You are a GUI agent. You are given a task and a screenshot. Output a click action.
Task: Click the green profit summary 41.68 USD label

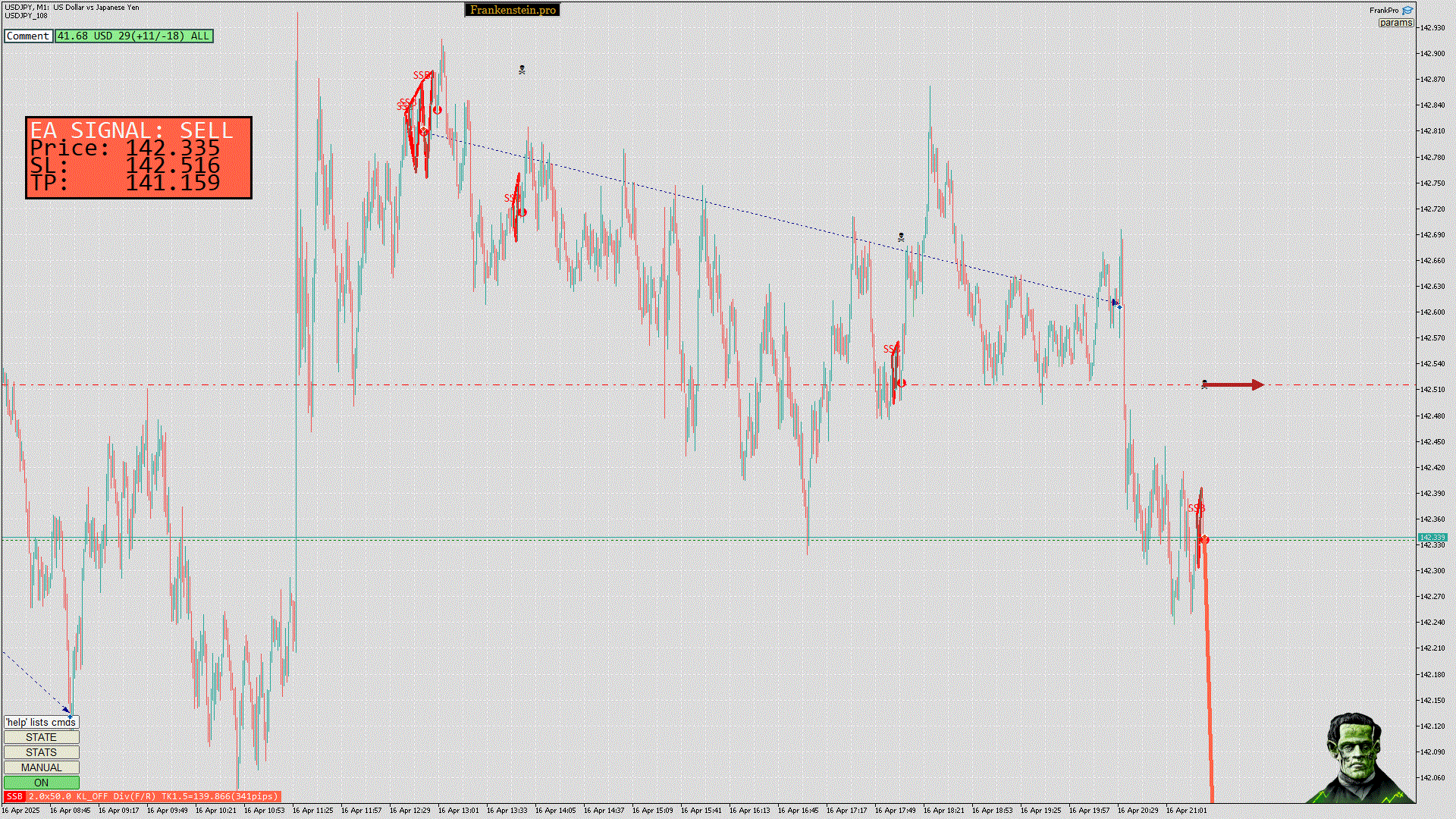pos(133,36)
